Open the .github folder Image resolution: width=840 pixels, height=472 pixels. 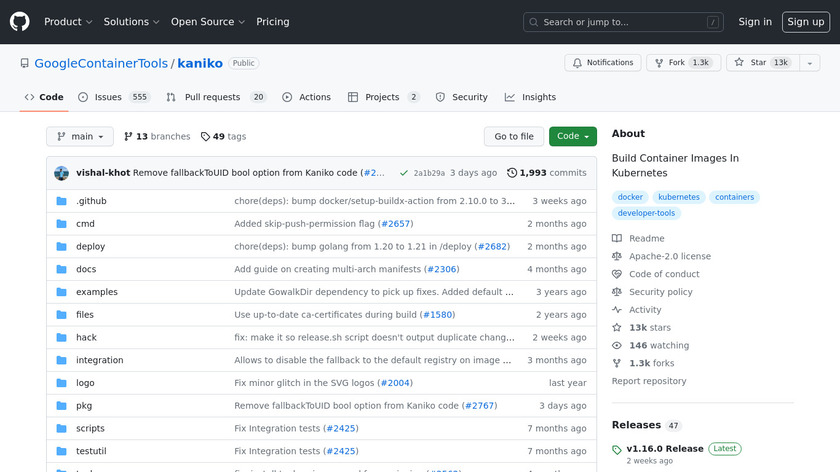click(x=91, y=201)
